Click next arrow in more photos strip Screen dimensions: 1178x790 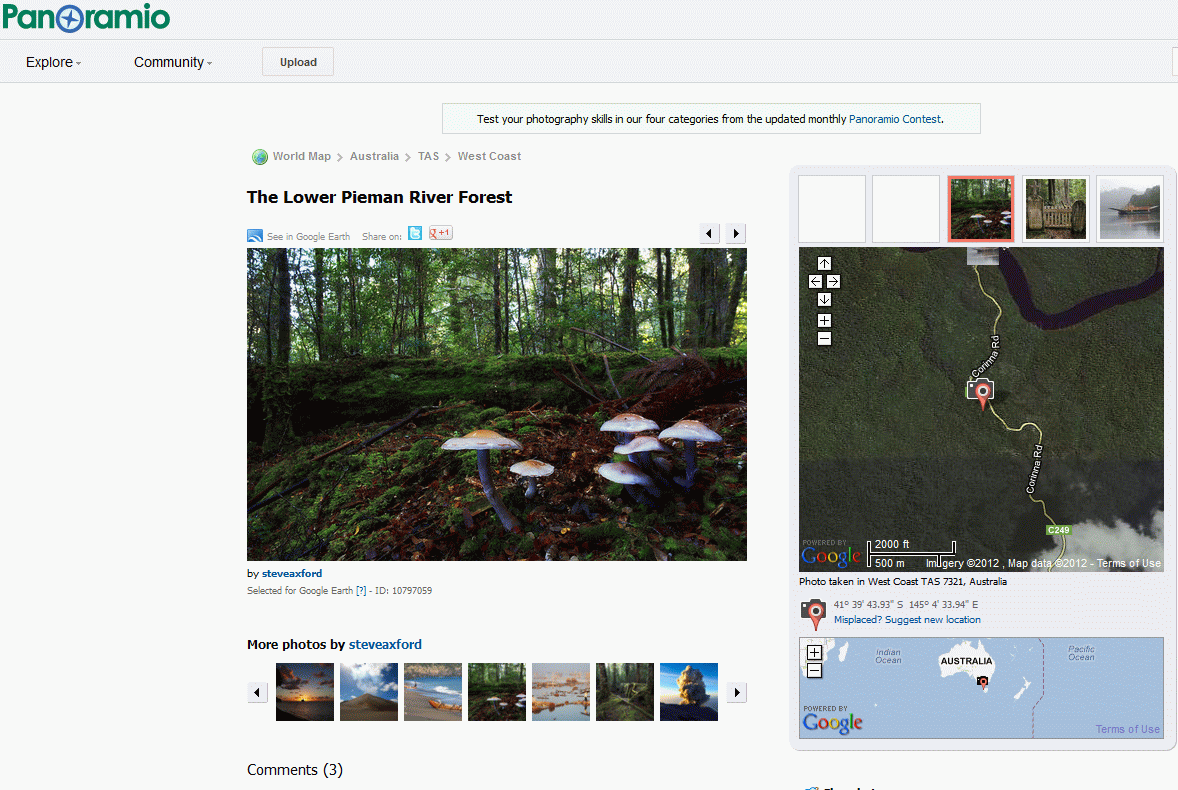tap(736, 692)
